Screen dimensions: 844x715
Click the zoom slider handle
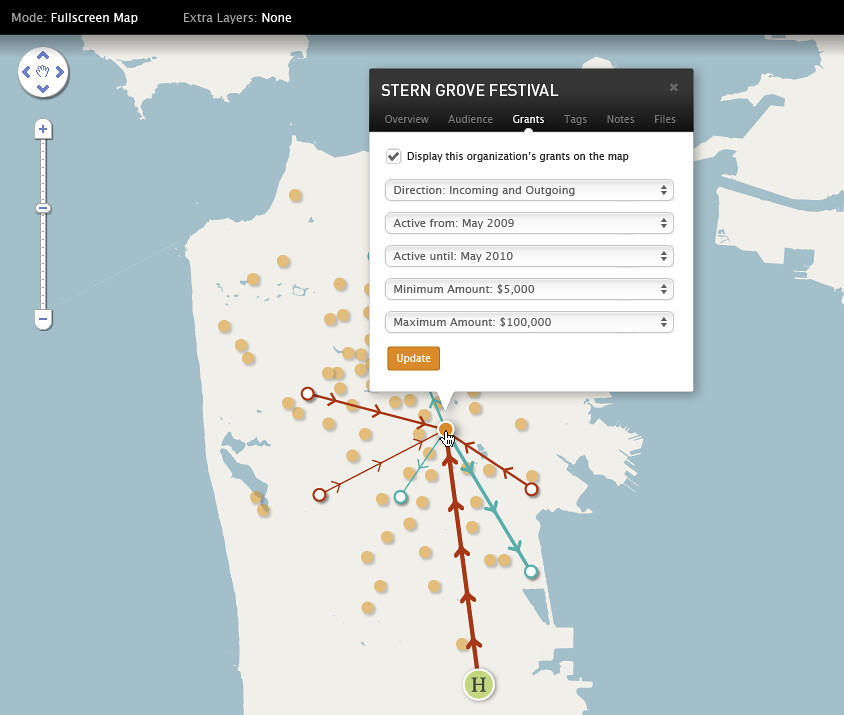(x=42, y=208)
